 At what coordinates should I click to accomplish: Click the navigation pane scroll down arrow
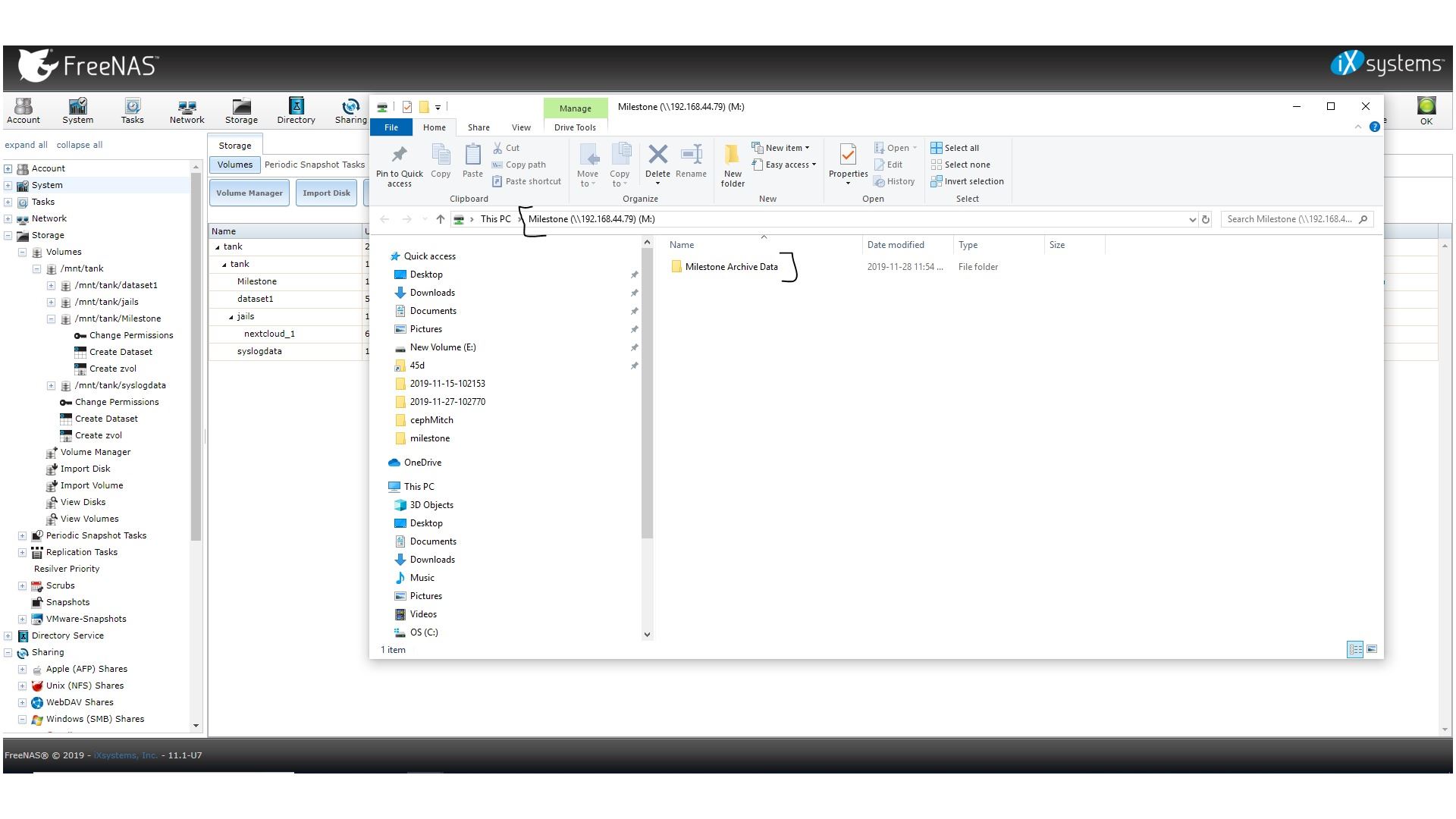pos(647,635)
